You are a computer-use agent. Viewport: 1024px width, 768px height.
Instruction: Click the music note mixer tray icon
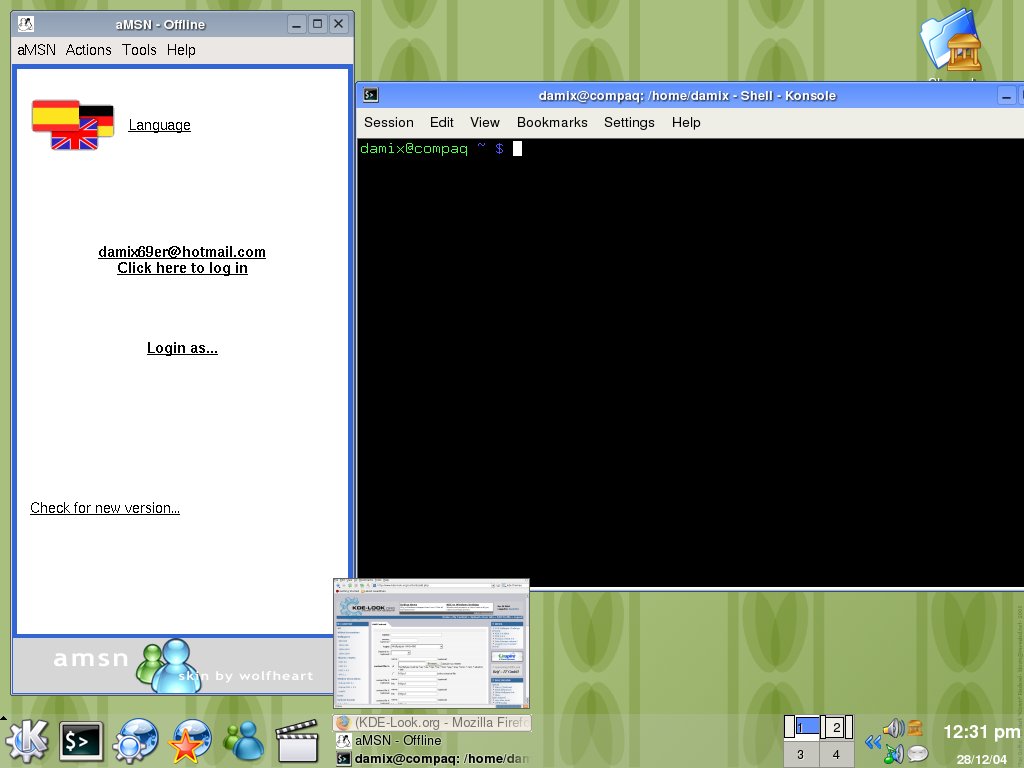click(893, 754)
